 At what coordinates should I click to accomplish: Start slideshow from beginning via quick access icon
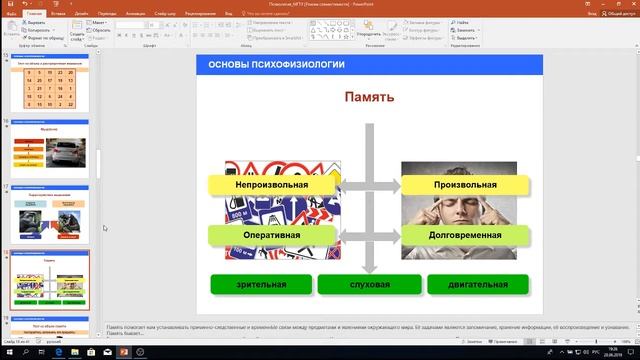click(x=56, y=4)
